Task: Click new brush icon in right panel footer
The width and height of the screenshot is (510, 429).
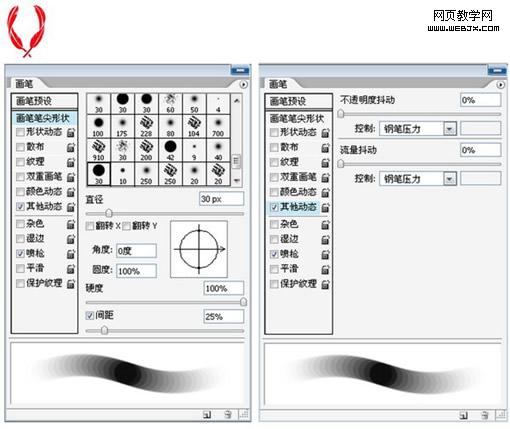Action: 463,415
